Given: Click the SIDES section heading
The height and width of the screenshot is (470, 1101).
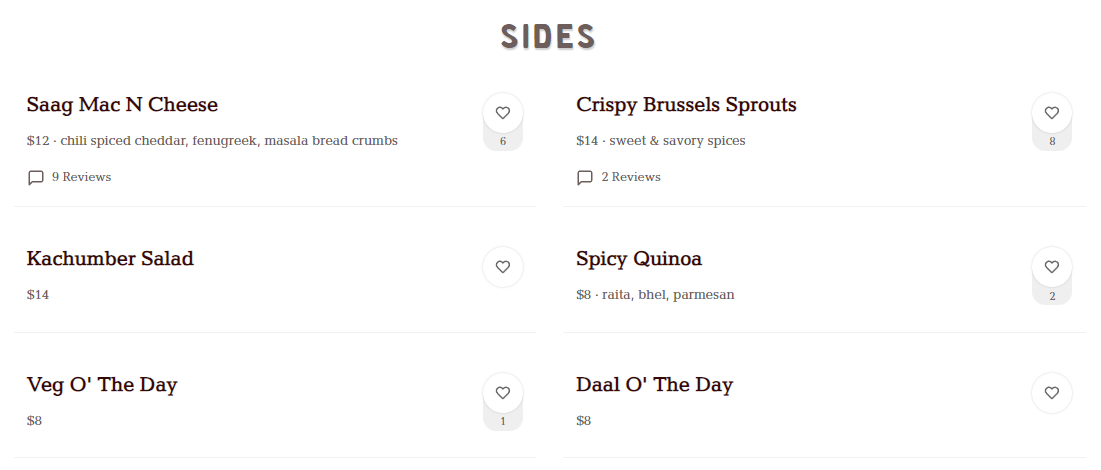Looking at the screenshot, I should pos(549,36).
